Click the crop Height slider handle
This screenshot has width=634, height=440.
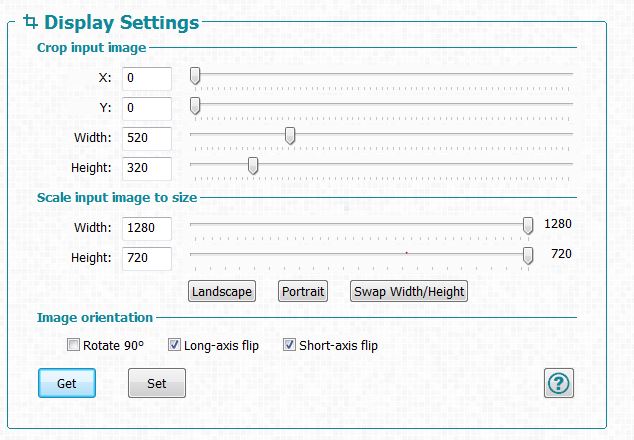[253, 166]
